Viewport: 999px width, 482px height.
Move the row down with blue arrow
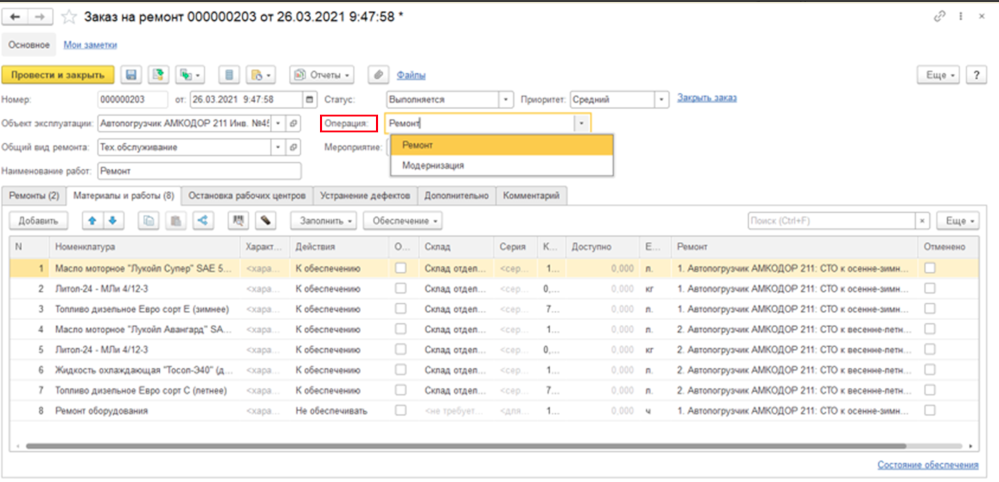[x=113, y=220]
